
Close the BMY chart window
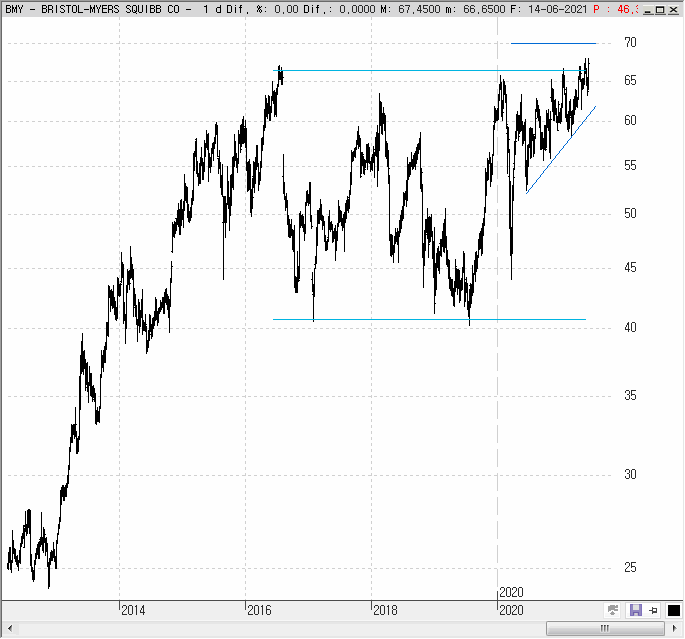(673, 10)
